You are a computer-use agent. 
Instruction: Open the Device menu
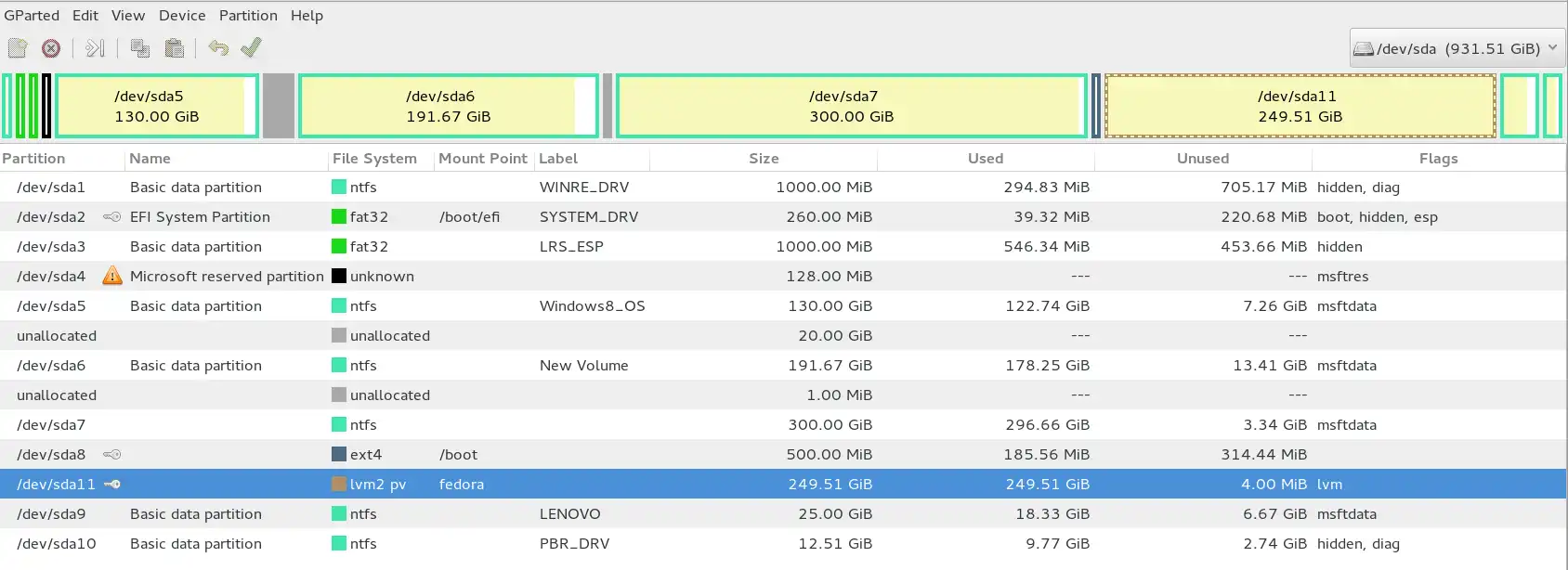(x=182, y=16)
